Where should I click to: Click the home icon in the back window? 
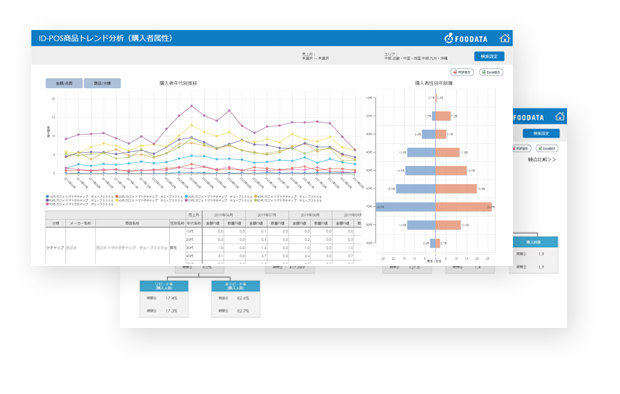[560, 116]
